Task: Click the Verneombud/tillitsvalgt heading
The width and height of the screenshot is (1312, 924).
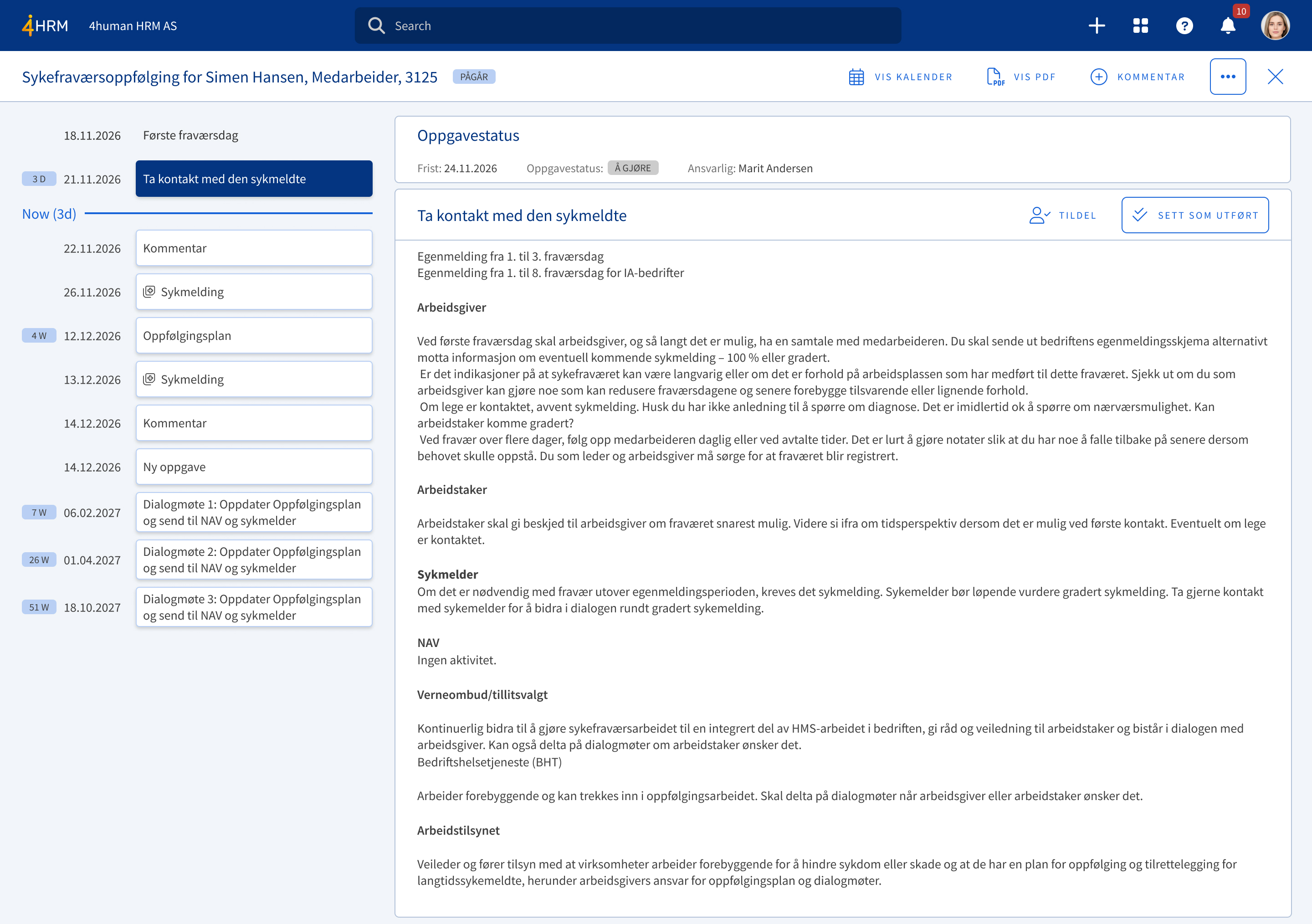Action: [482, 695]
